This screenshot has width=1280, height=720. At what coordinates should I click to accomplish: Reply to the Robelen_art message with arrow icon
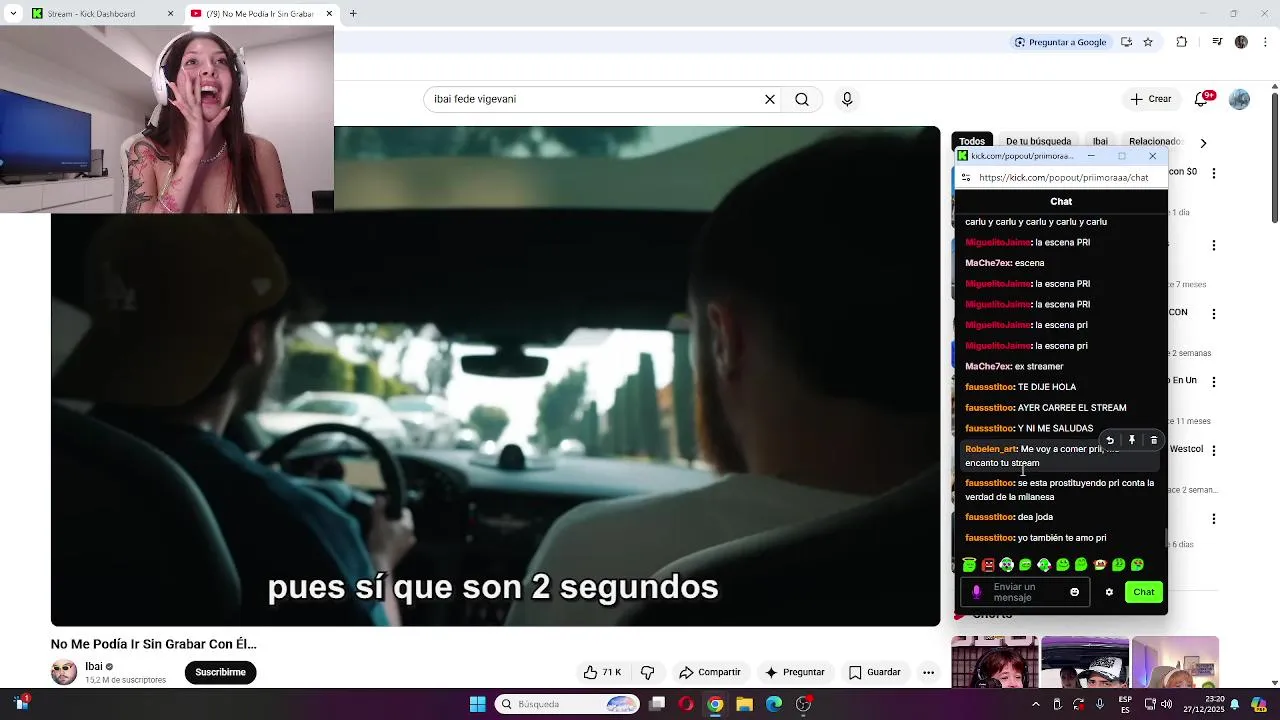click(x=1110, y=440)
